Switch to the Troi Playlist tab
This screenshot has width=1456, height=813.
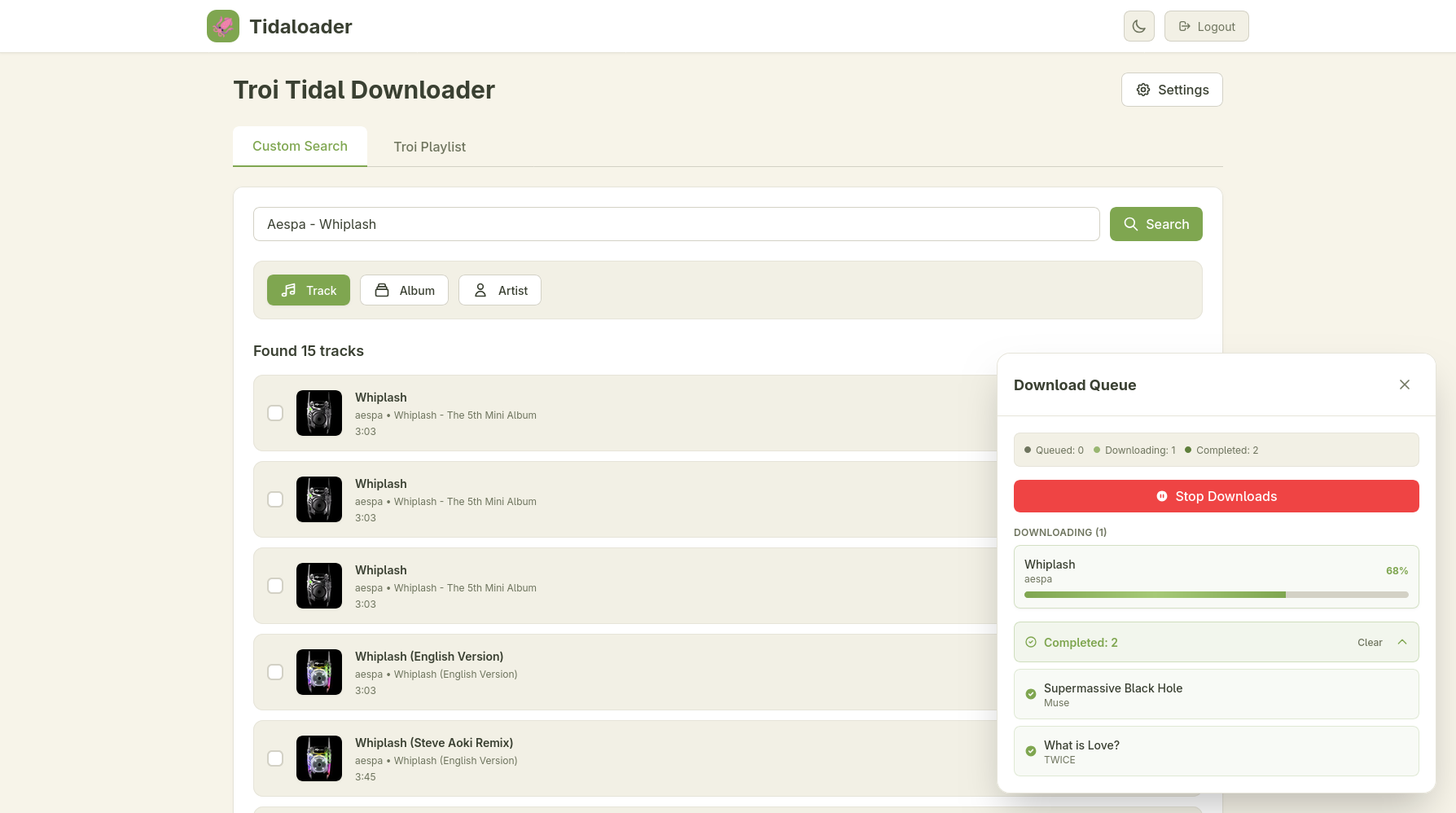[x=430, y=147]
